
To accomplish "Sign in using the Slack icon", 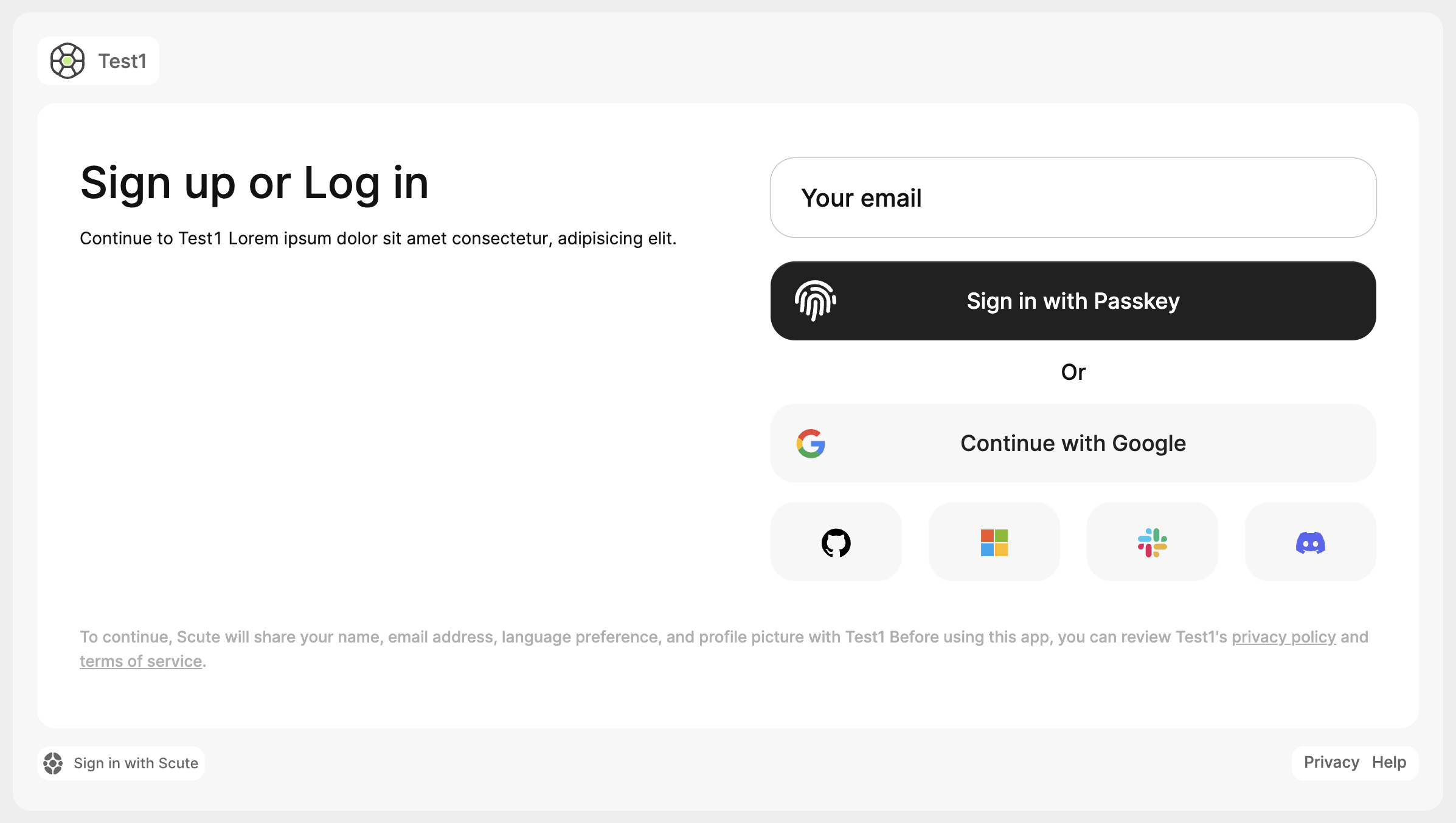I will tap(1152, 542).
